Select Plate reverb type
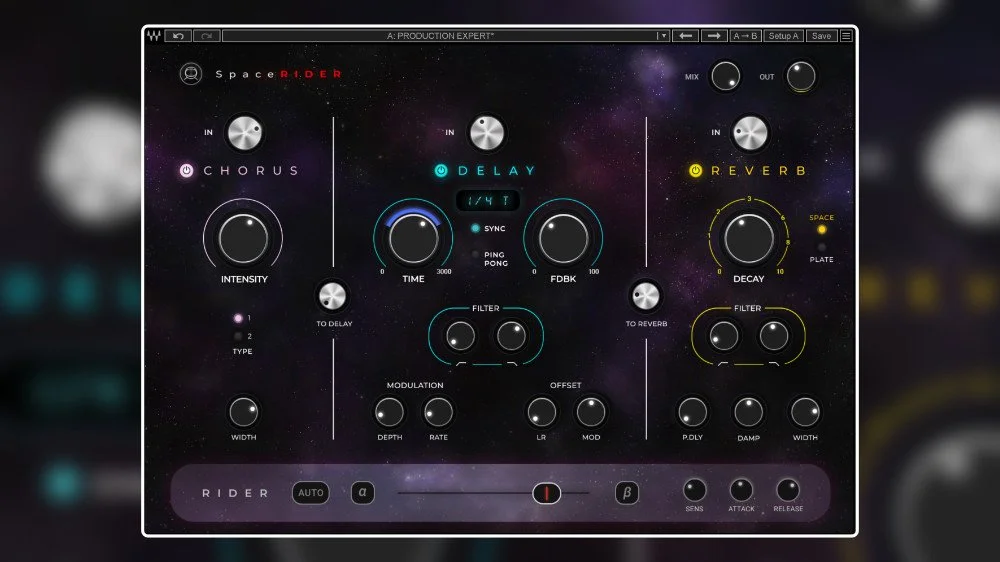1000x562 pixels. [x=821, y=248]
